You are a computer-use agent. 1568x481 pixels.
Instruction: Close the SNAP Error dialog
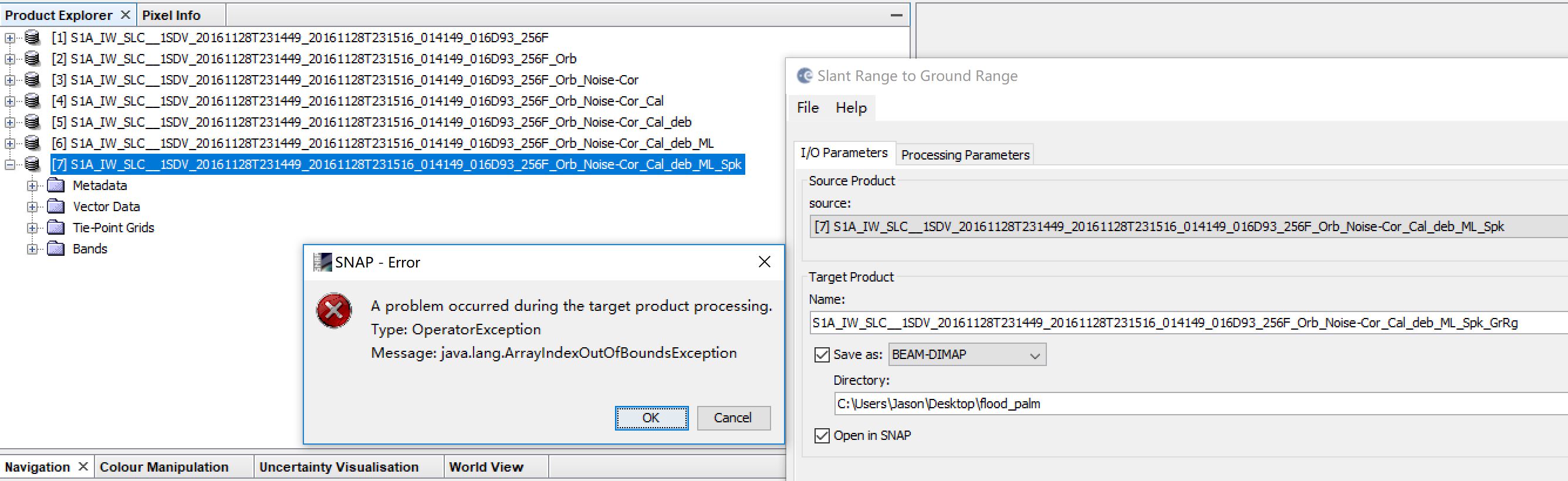pos(765,262)
